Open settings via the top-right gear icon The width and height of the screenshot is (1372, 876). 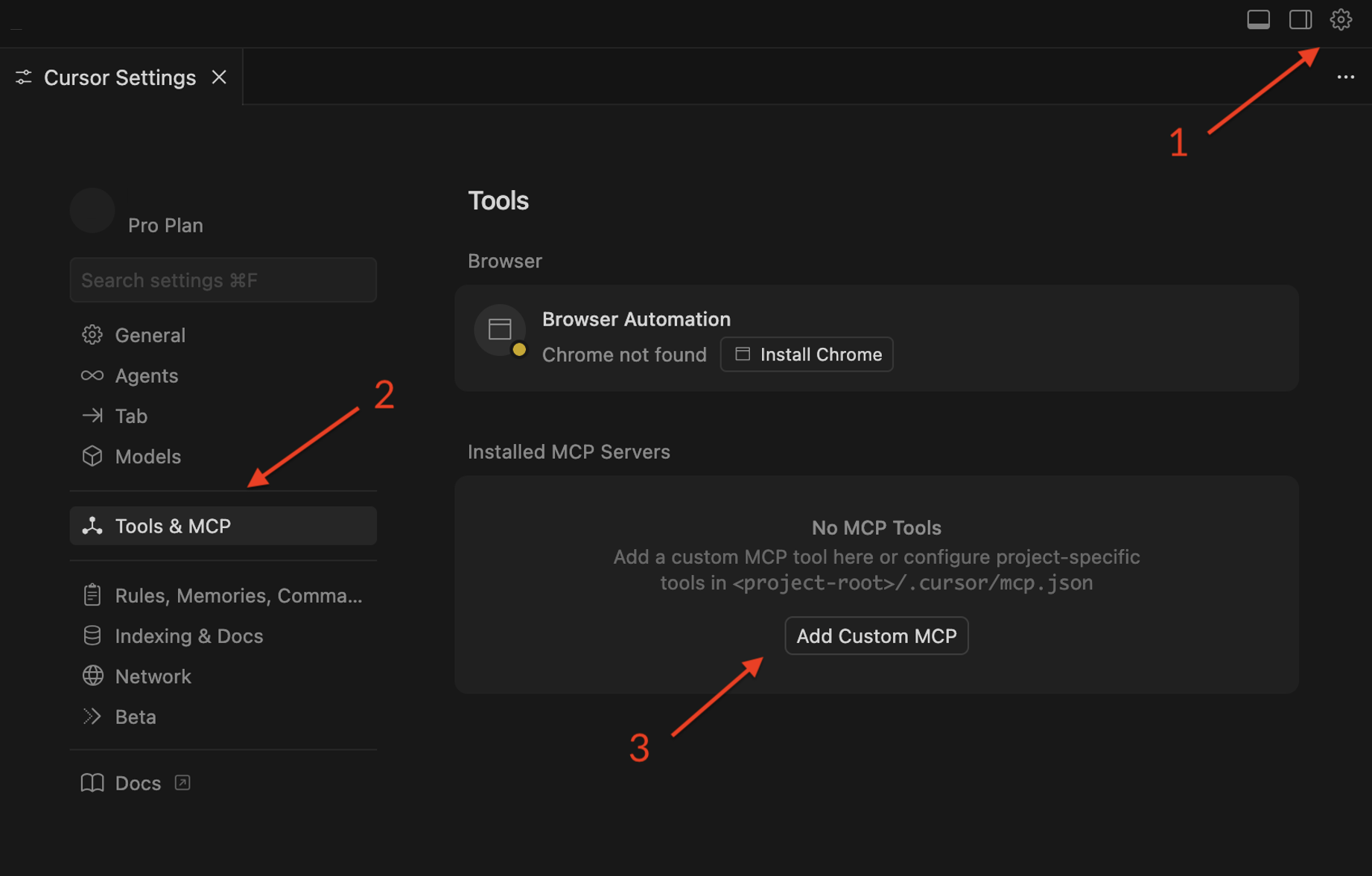click(1341, 19)
